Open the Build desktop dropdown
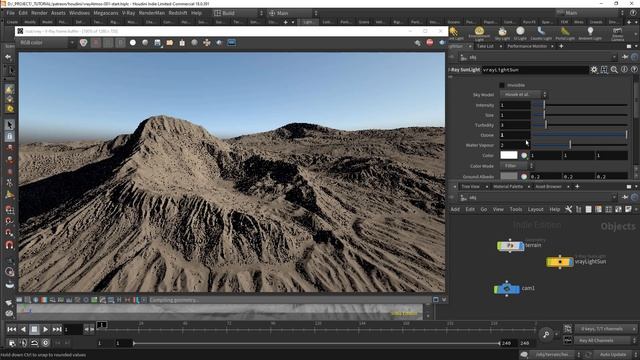Viewport: 640px width, 360px height. click(x=239, y=13)
